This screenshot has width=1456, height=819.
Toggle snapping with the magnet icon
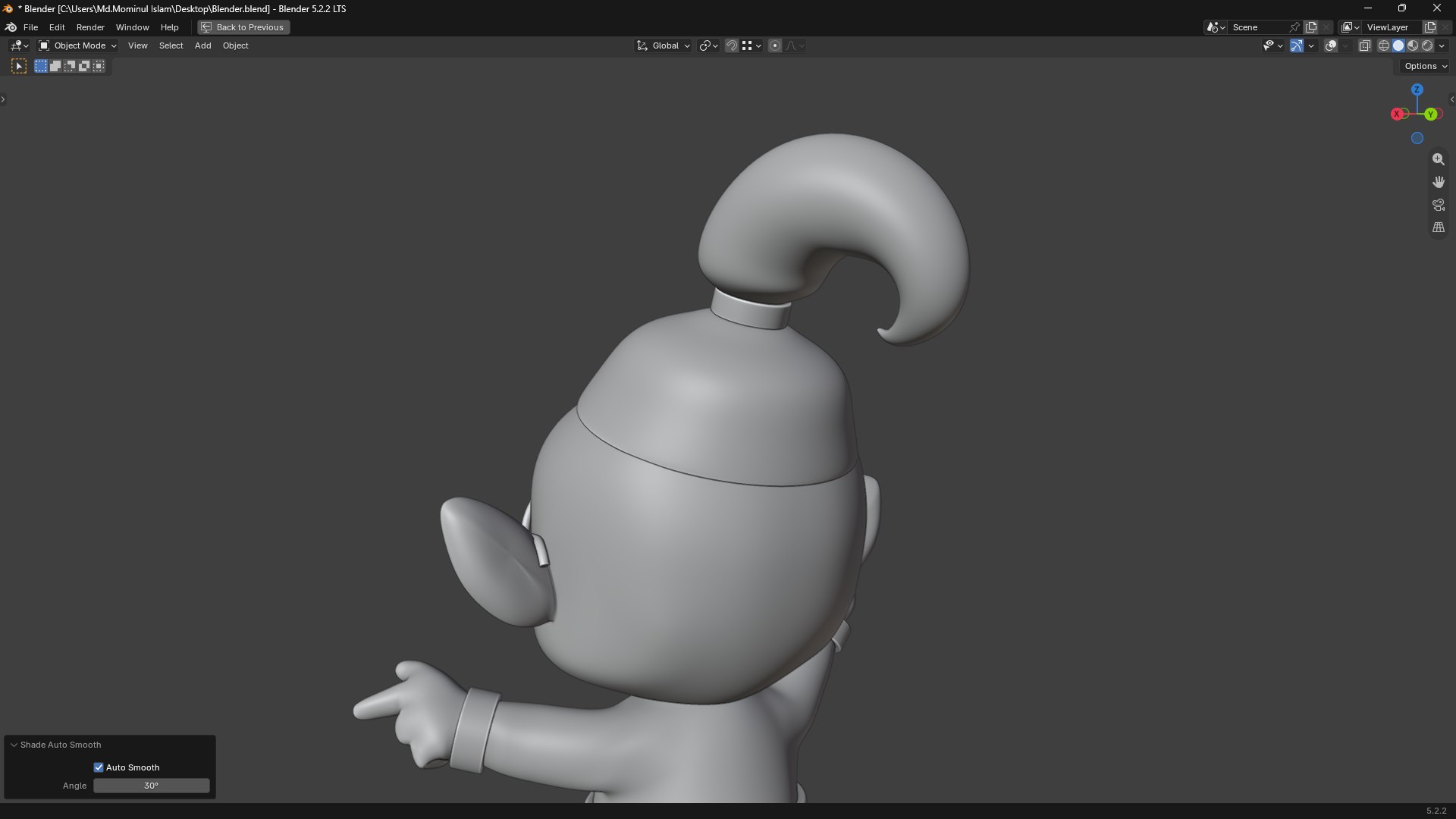pyautogui.click(x=732, y=45)
